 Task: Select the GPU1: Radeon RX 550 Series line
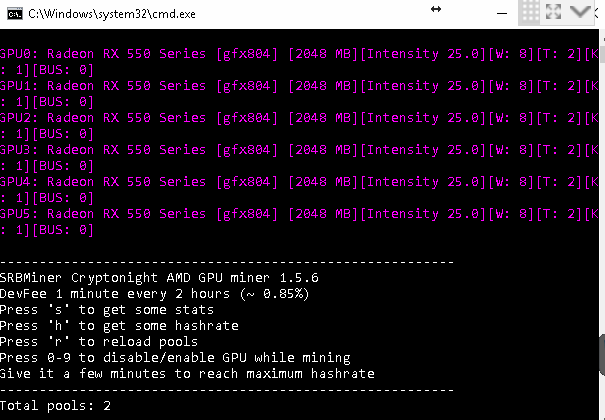pos(299,86)
